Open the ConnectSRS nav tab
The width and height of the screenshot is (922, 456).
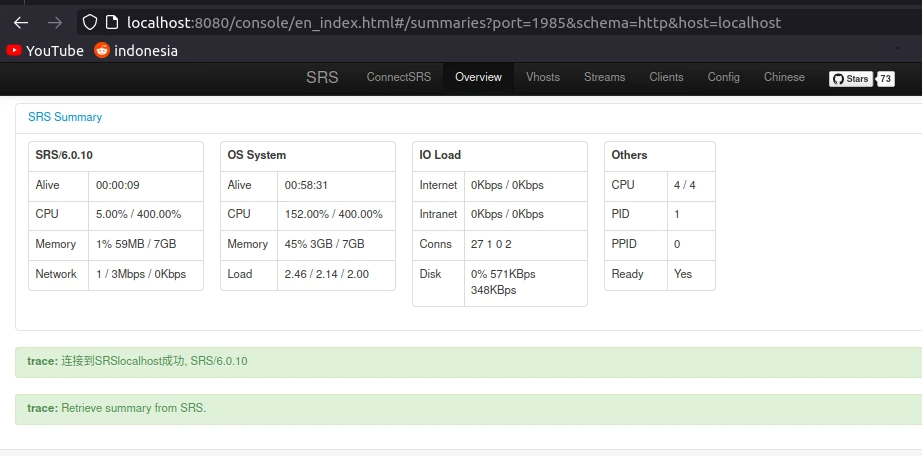(399, 77)
